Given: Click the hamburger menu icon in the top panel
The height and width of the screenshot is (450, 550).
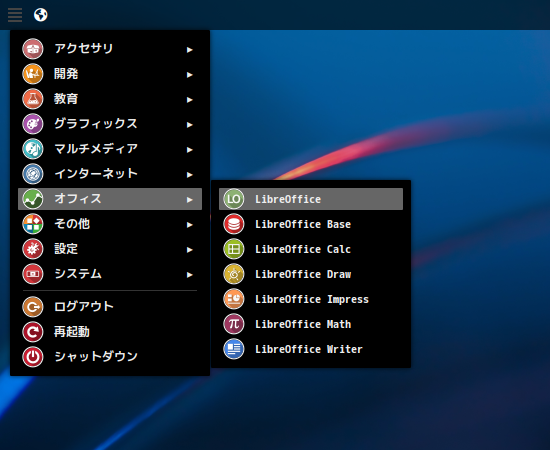Looking at the screenshot, I should [15, 15].
